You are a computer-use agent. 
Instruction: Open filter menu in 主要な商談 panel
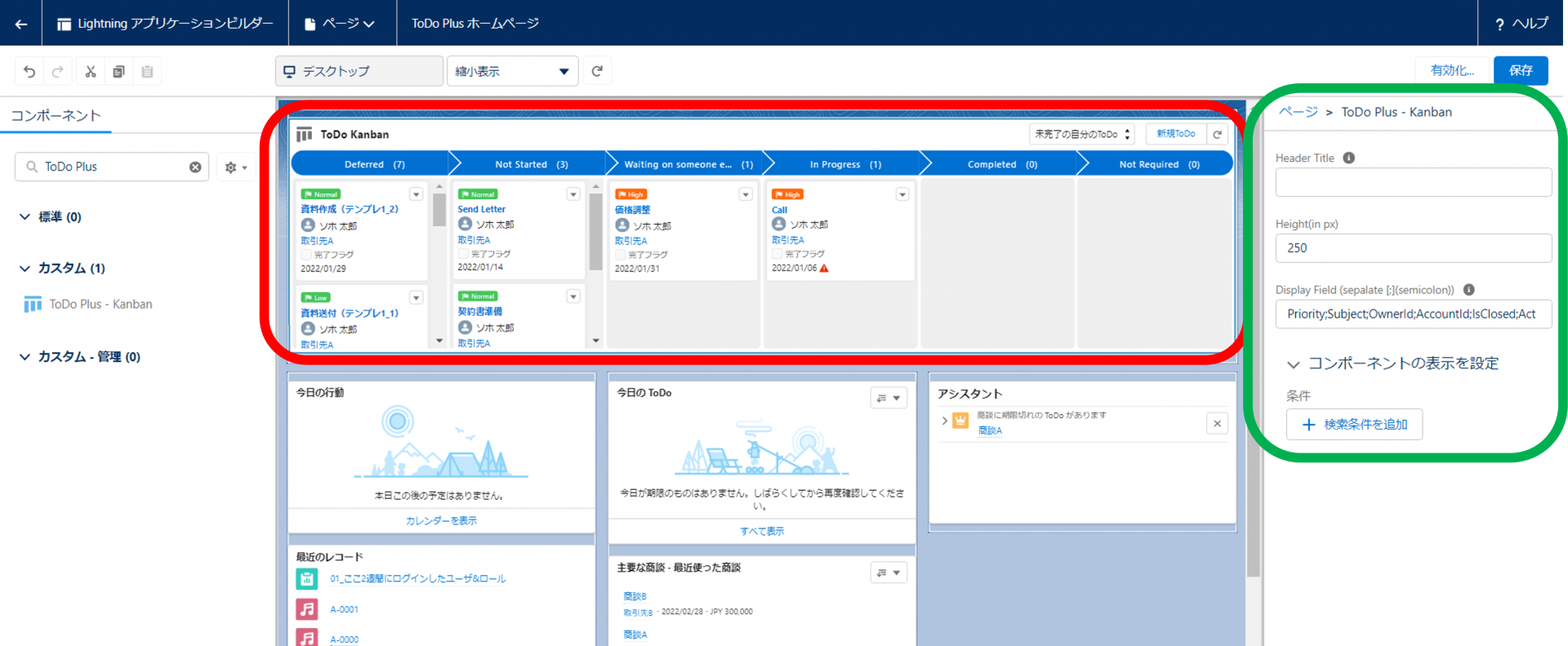click(x=889, y=572)
